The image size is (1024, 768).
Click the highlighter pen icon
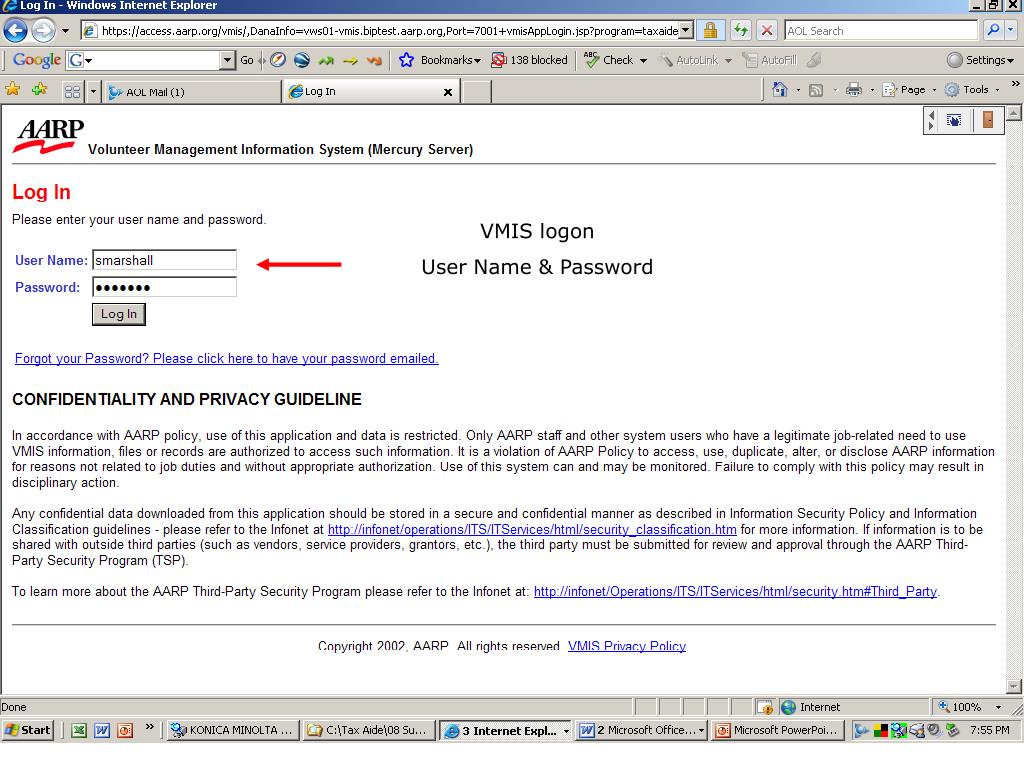pos(814,60)
